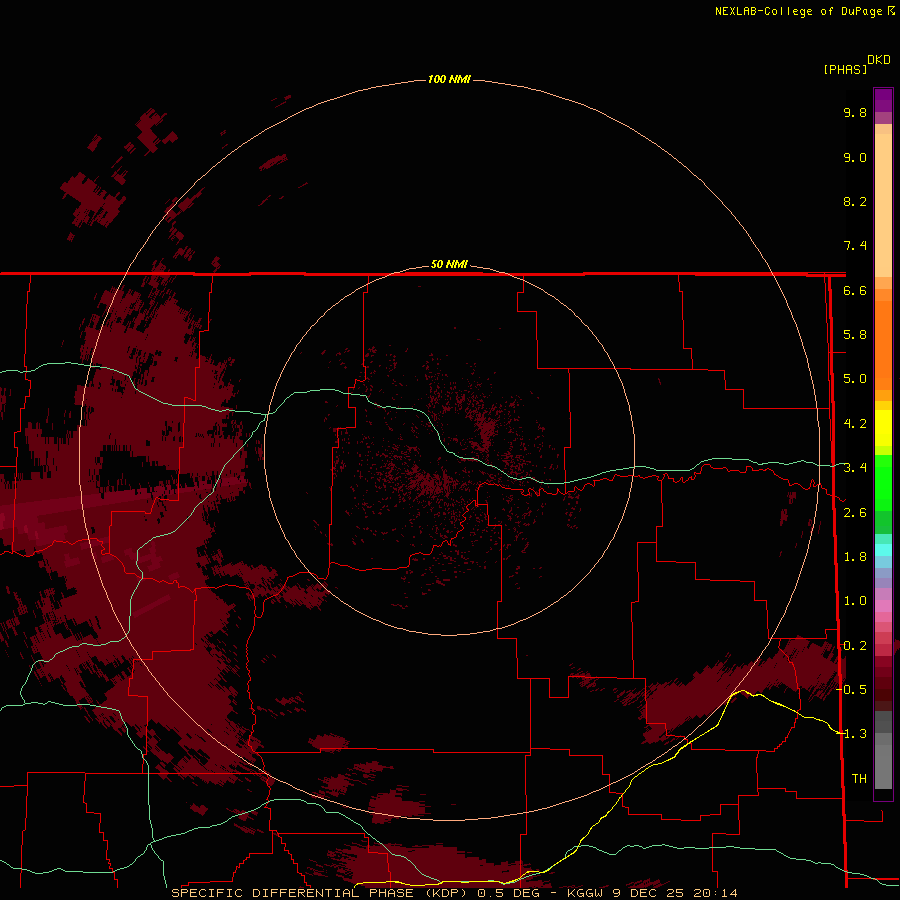Image resolution: width=900 pixels, height=900 pixels.
Task: Click the 6.6 scale value
Action: click(855, 290)
